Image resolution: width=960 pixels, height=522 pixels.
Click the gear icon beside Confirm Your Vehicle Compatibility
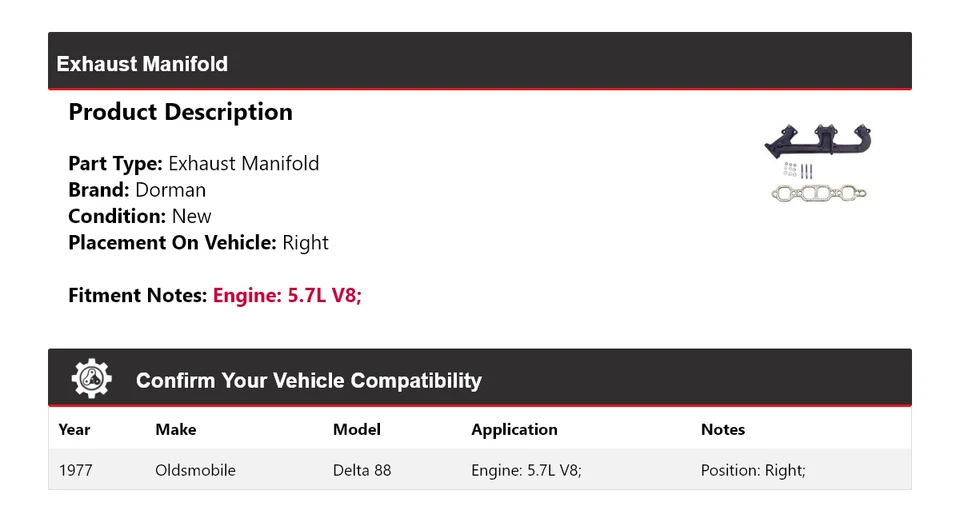[x=92, y=379]
